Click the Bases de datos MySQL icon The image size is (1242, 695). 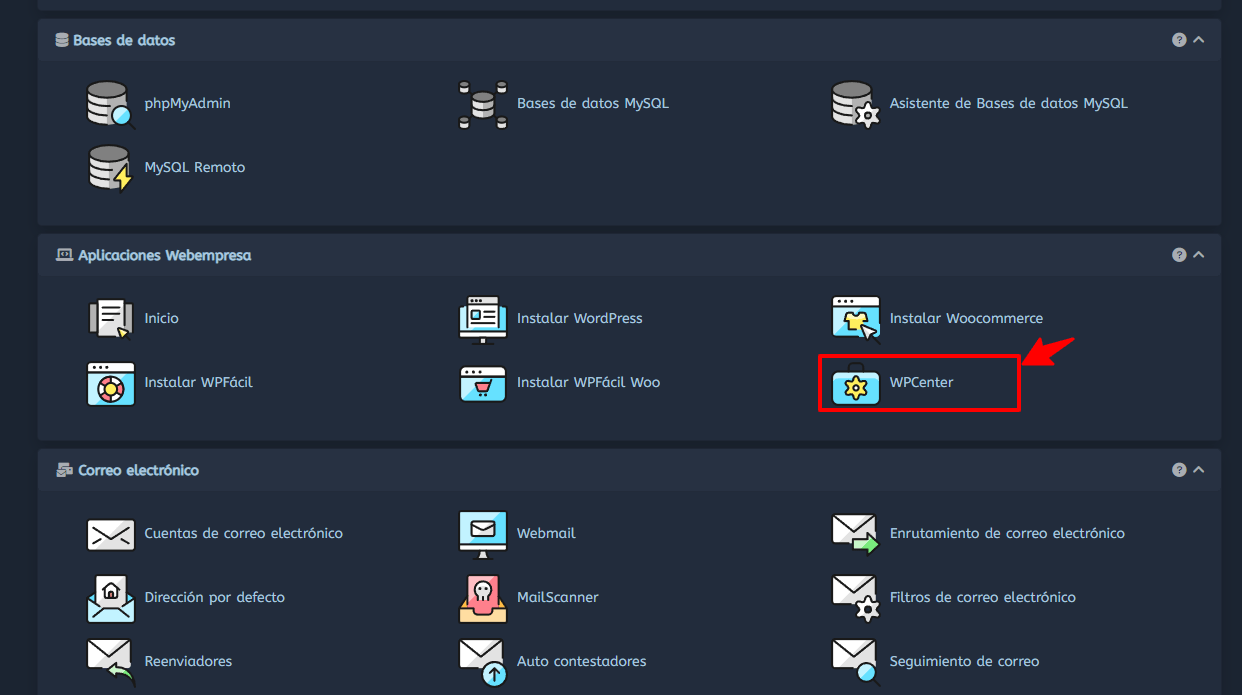click(483, 104)
